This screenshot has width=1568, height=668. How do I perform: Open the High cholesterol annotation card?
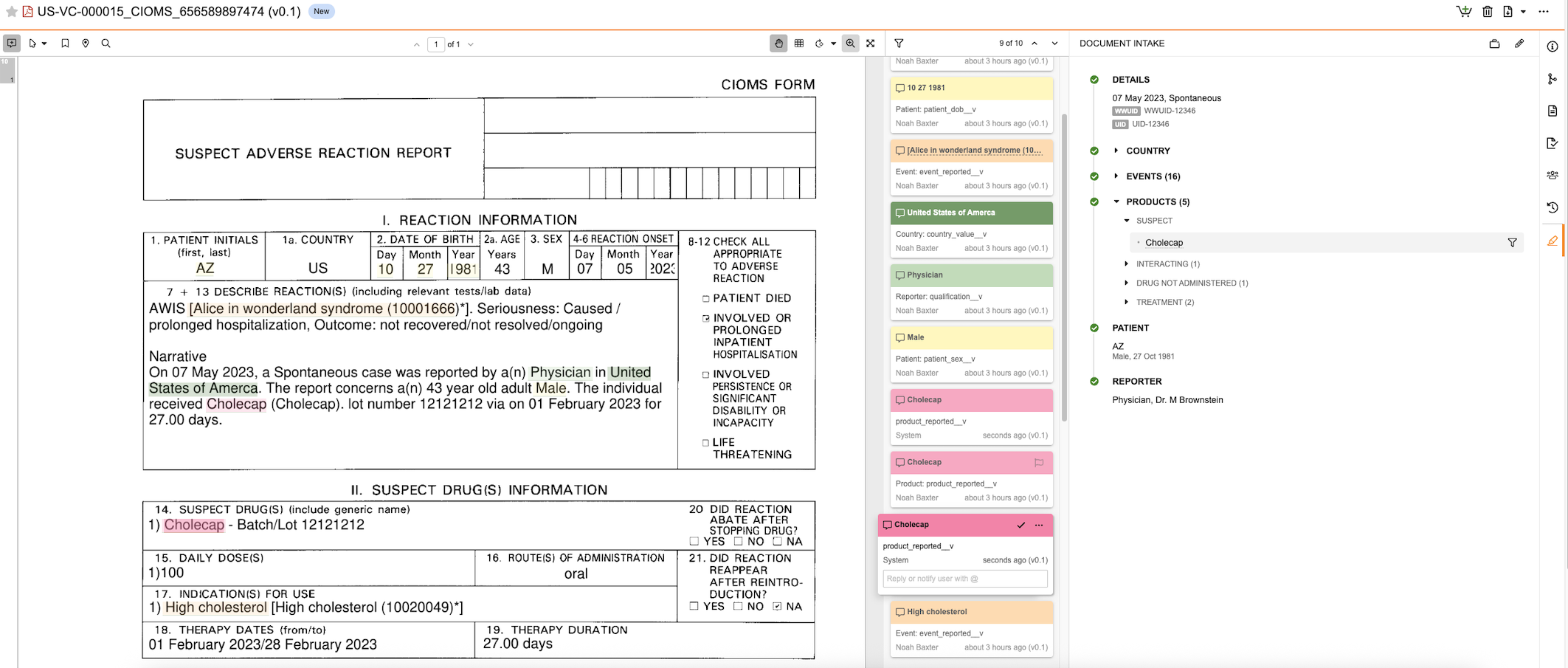[x=971, y=629]
